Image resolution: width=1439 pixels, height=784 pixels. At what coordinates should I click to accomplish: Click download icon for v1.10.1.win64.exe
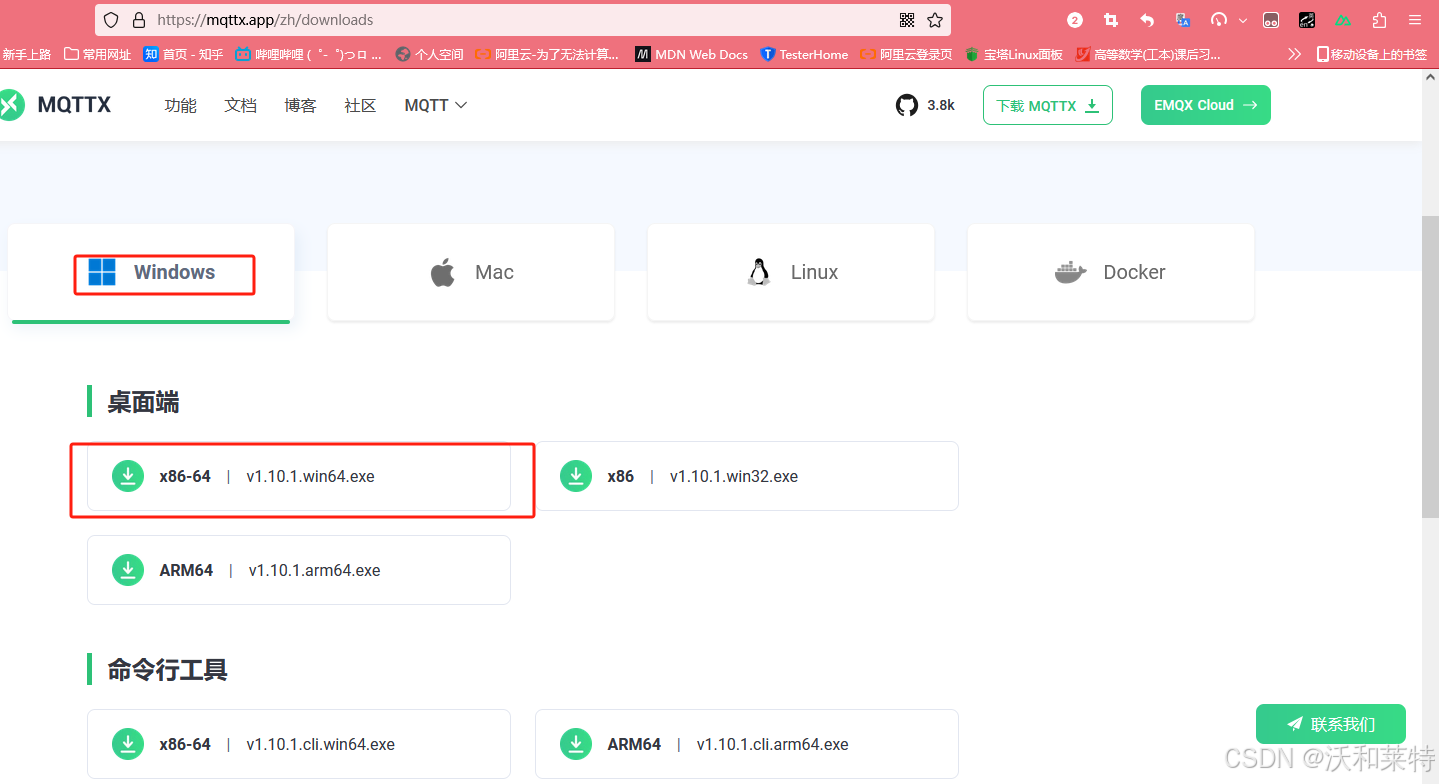point(128,476)
